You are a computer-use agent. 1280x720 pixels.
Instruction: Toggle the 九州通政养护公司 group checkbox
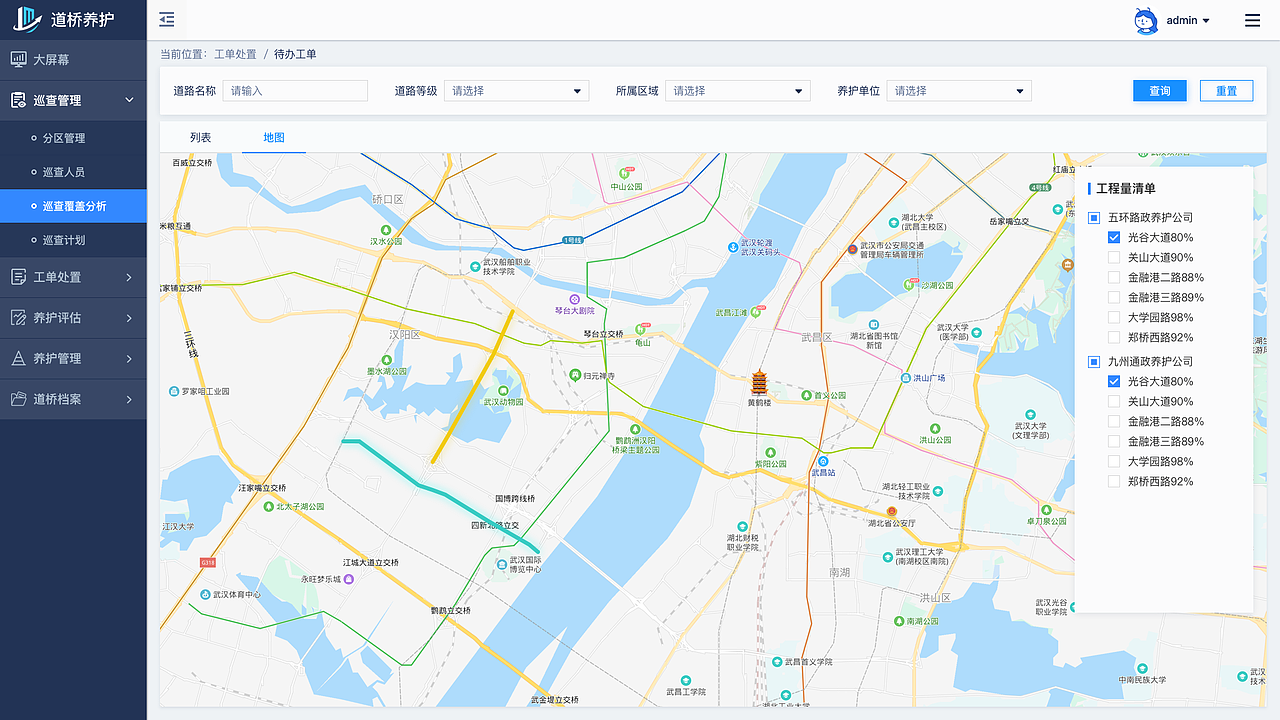click(1094, 361)
